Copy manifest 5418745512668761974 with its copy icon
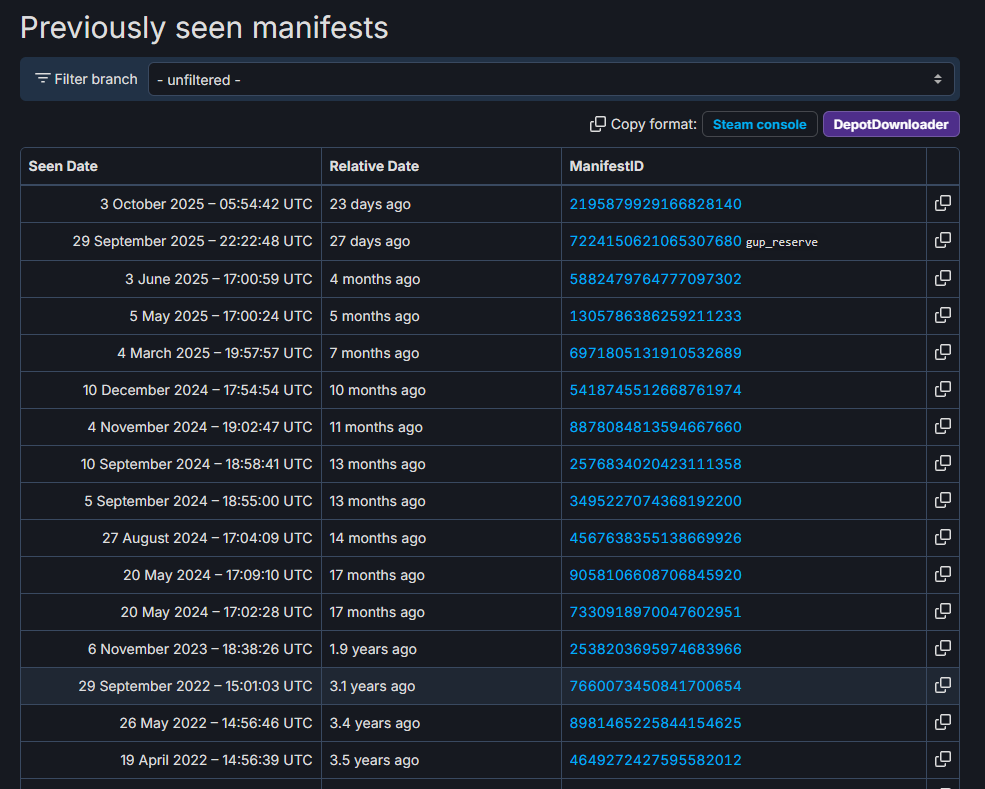The height and width of the screenshot is (789, 985). (x=942, y=389)
